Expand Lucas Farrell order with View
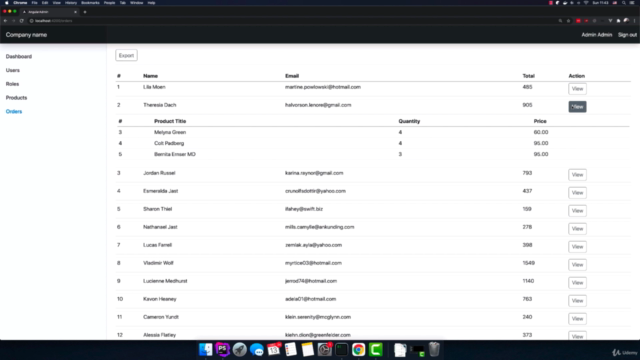 click(x=578, y=247)
